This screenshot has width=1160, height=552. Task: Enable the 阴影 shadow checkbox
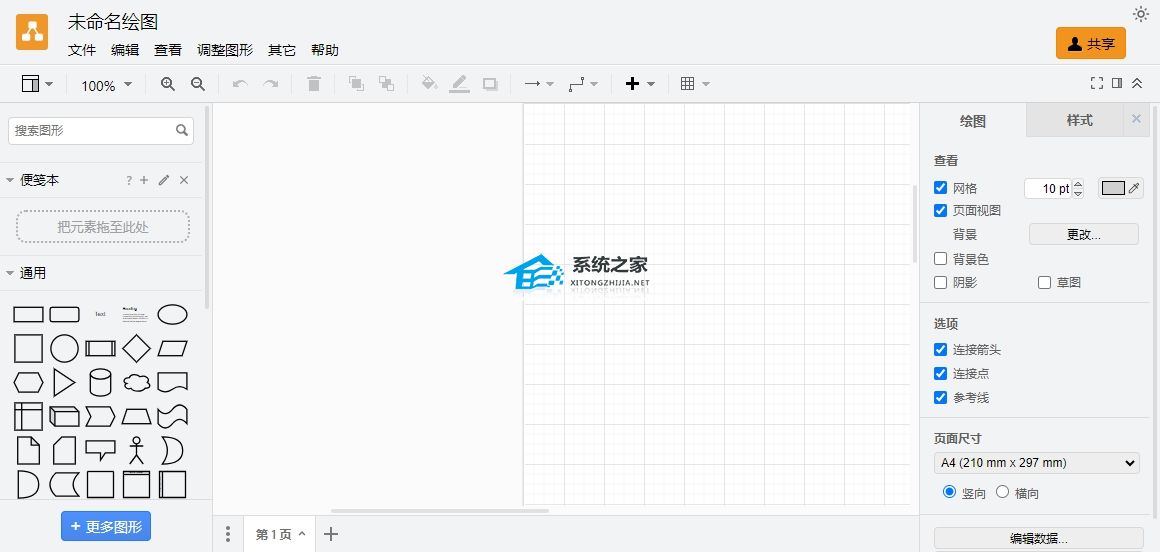[x=940, y=283]
